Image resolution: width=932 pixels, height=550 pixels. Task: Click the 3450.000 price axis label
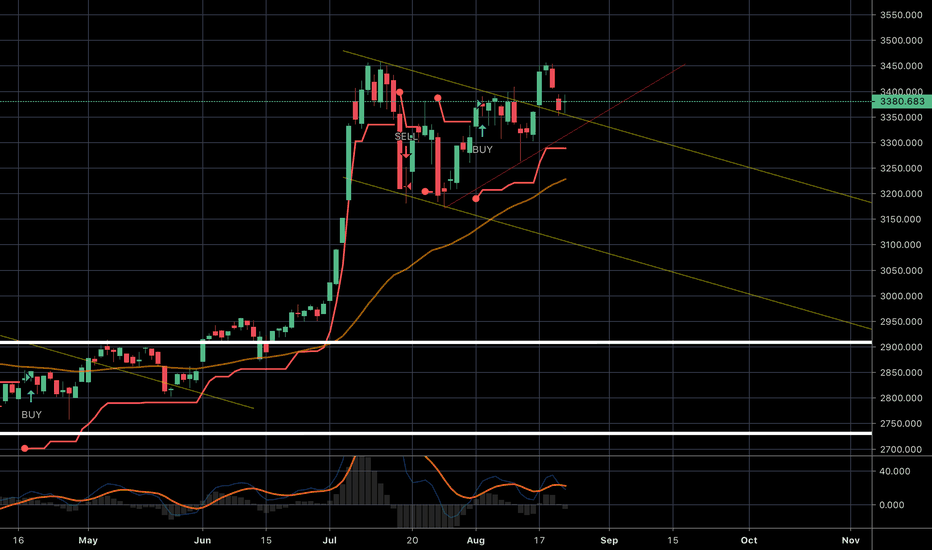coord(901,66)
